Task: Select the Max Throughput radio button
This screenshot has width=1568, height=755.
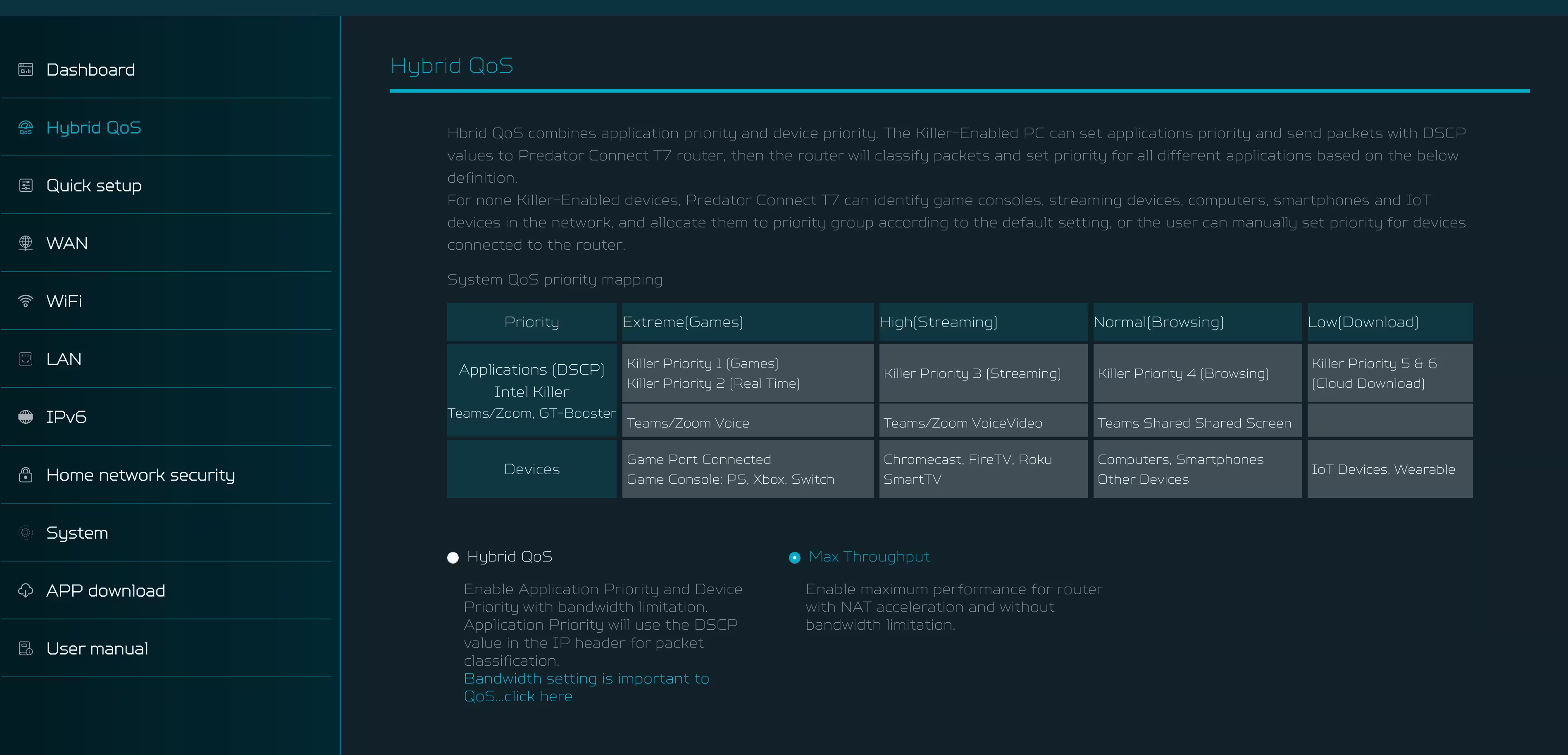Action: pos(794,558)
